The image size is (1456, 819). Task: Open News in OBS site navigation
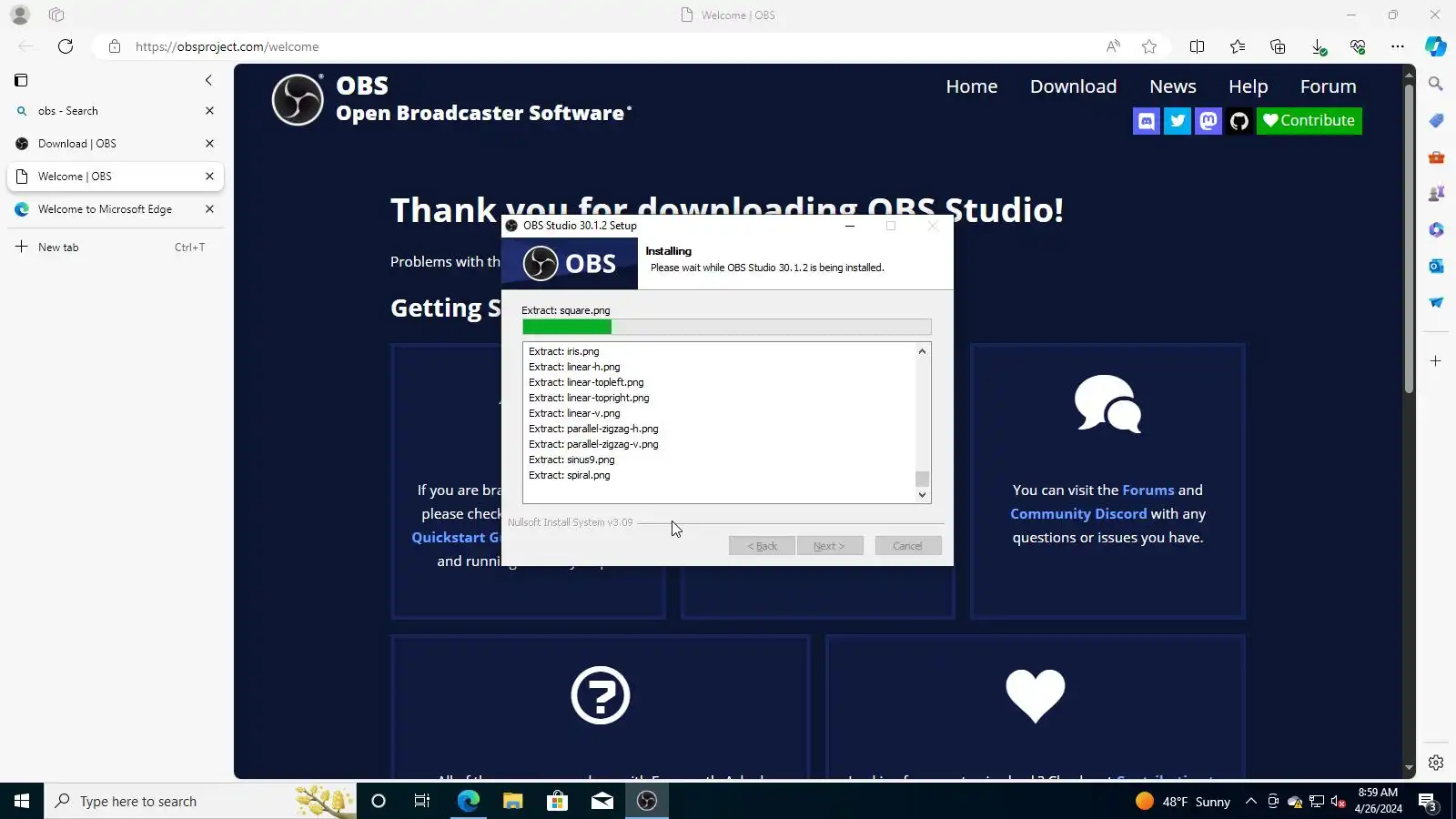1173,86
